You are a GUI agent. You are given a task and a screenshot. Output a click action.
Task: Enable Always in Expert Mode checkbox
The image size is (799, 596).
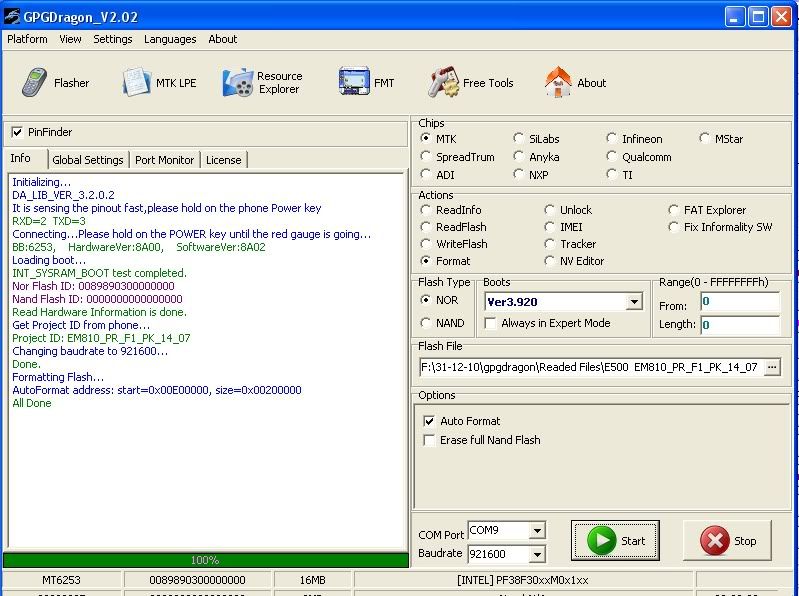click(490, 323)
